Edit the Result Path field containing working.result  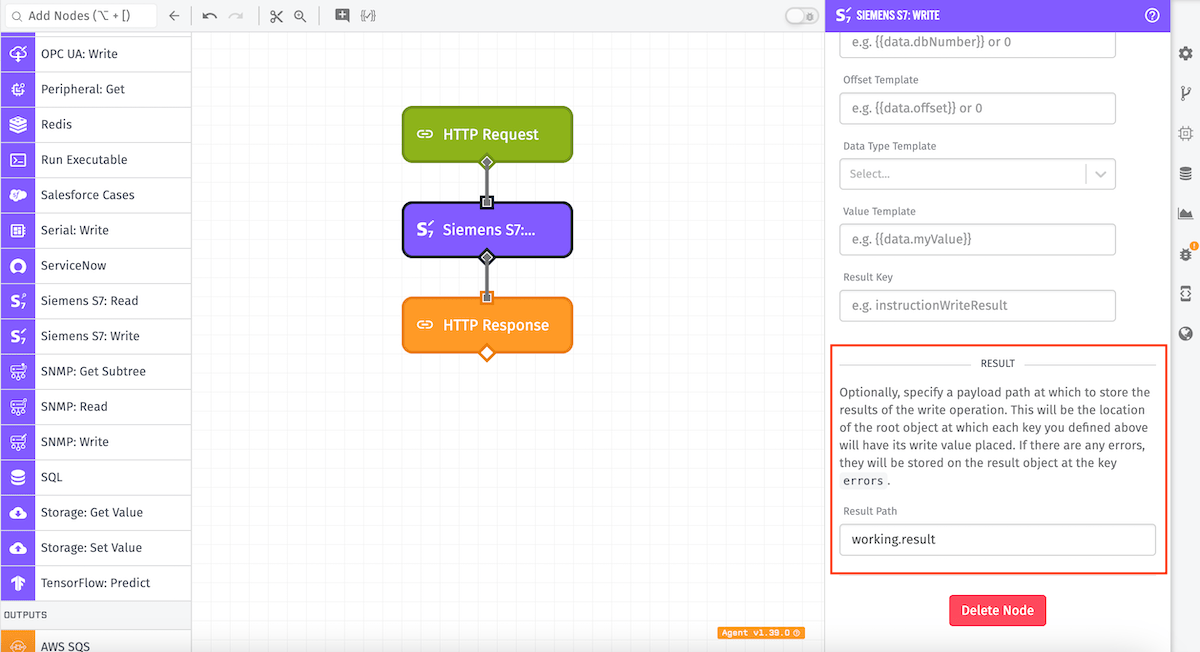pos(997,540)
